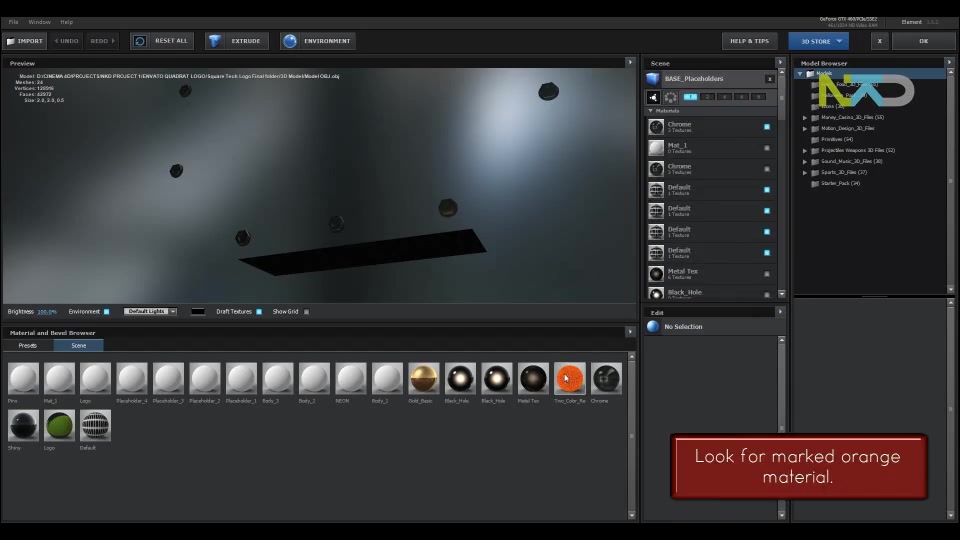Click the Import button
960x540 pixels.
(24, 41)
